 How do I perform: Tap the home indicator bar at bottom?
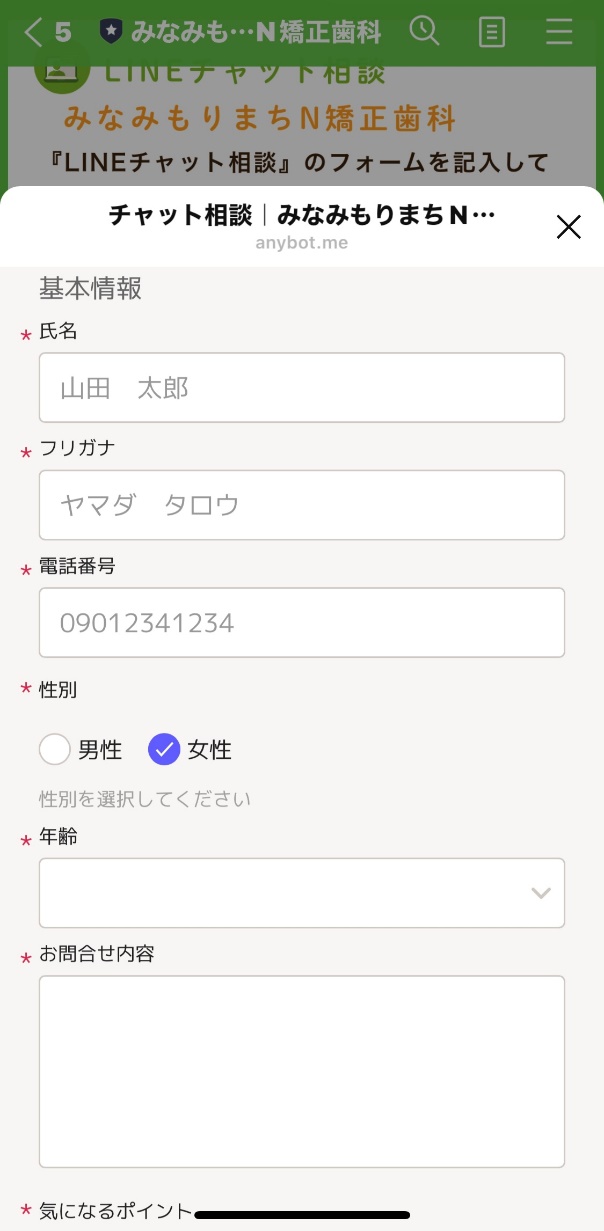(x=302, y=1215)
